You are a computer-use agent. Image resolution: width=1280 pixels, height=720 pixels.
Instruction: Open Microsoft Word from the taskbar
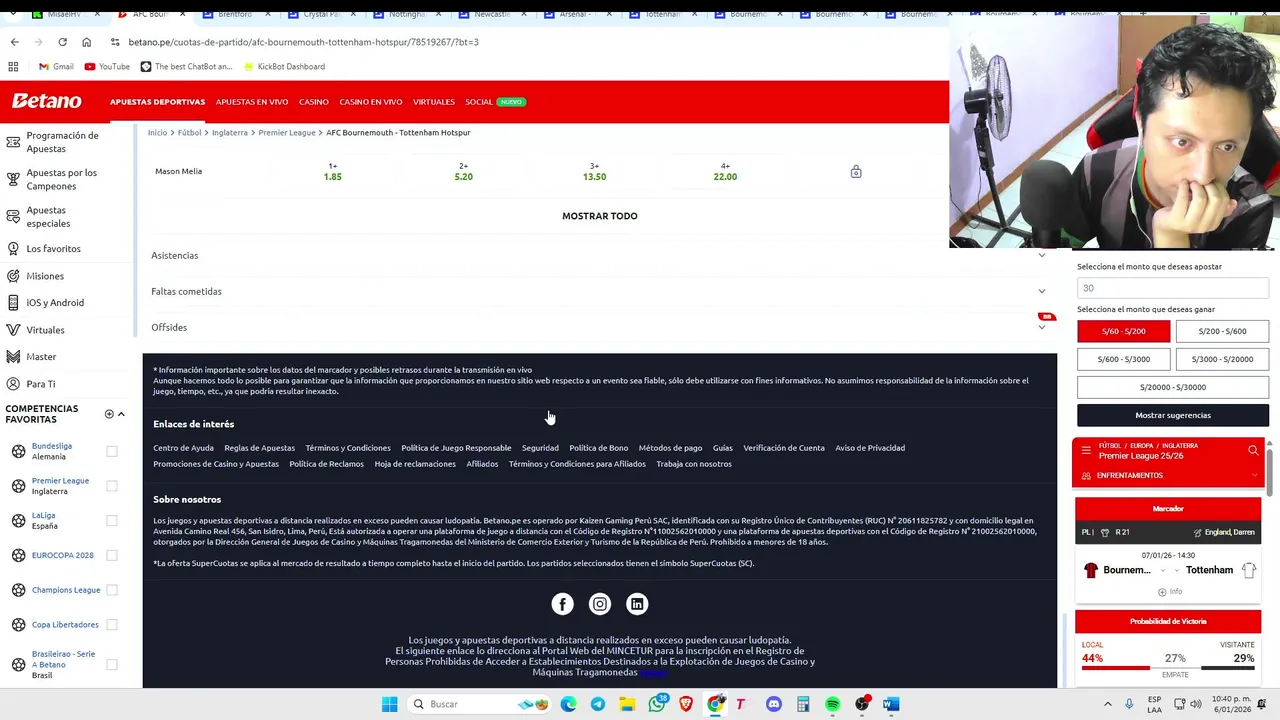pyautogui.click(x=891, y=704)
